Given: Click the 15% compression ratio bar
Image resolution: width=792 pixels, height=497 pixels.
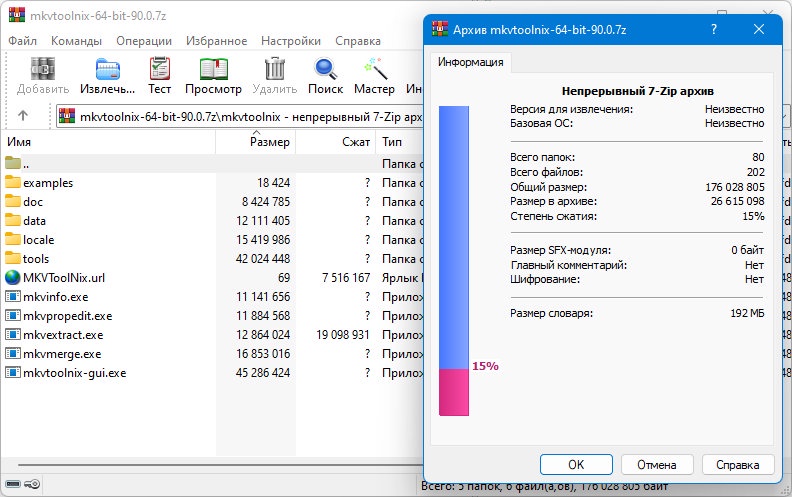Looking at the screenshot, I should [454, 261].
